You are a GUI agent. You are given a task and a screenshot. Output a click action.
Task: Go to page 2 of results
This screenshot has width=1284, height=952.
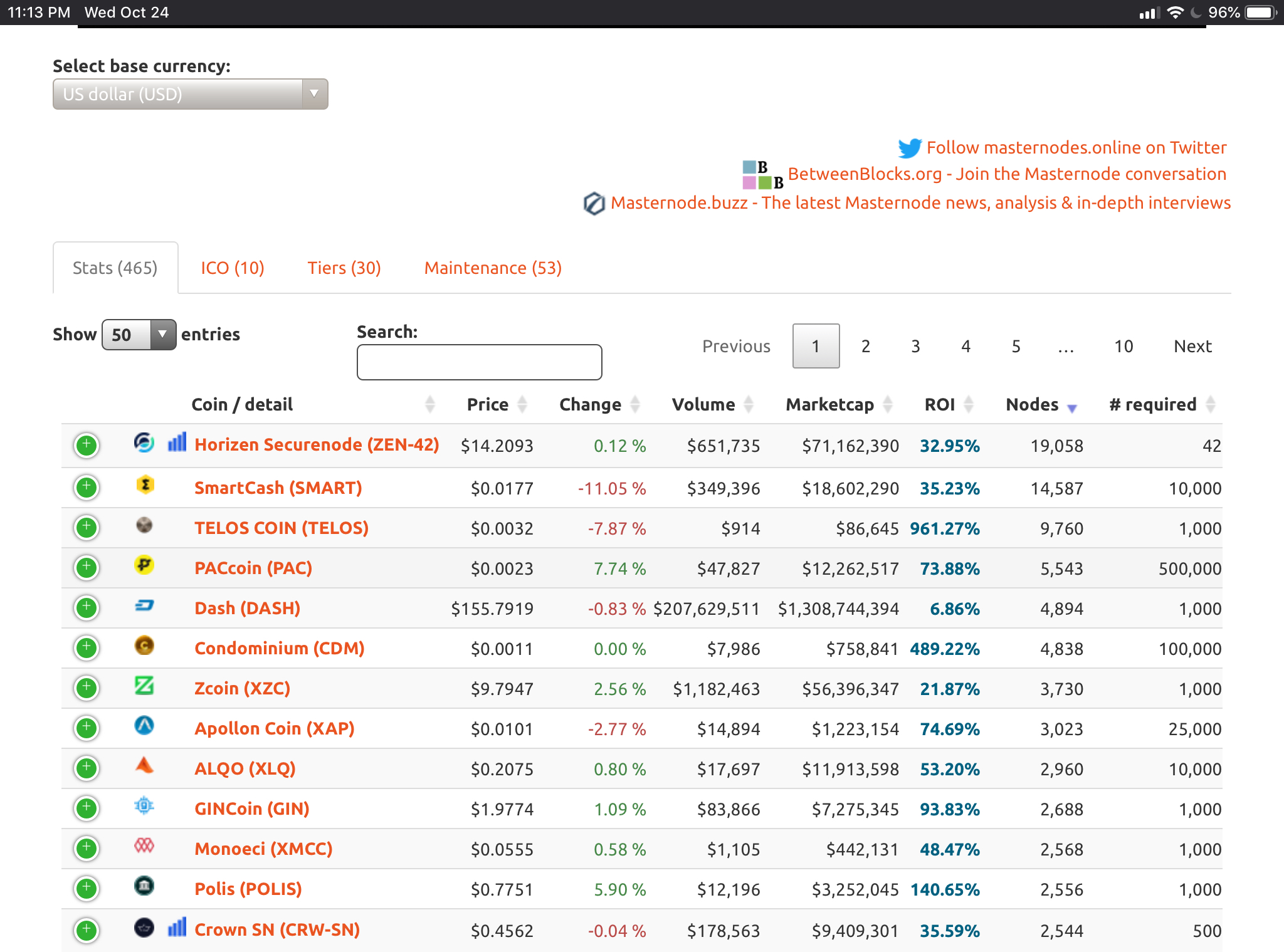click(866, 347)
